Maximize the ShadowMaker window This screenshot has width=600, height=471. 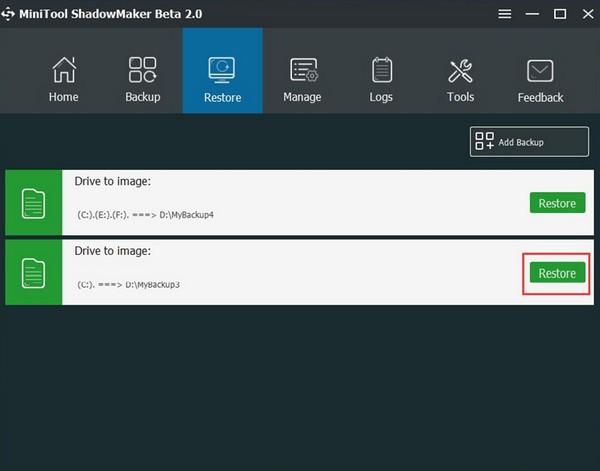tap(560, 14)
